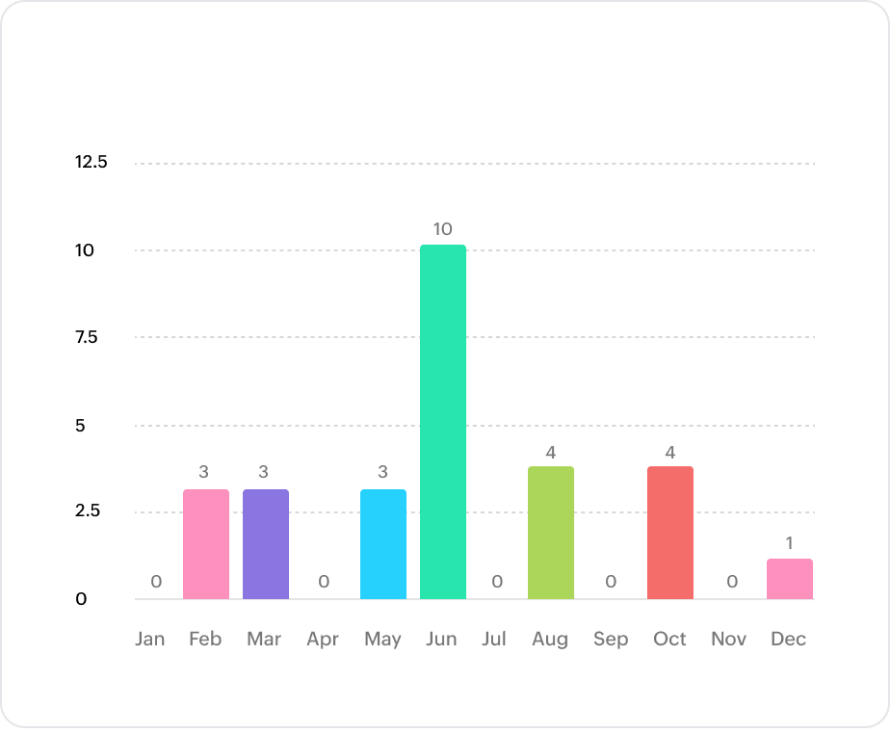Click the tall green June bar

tap(443, 422)
